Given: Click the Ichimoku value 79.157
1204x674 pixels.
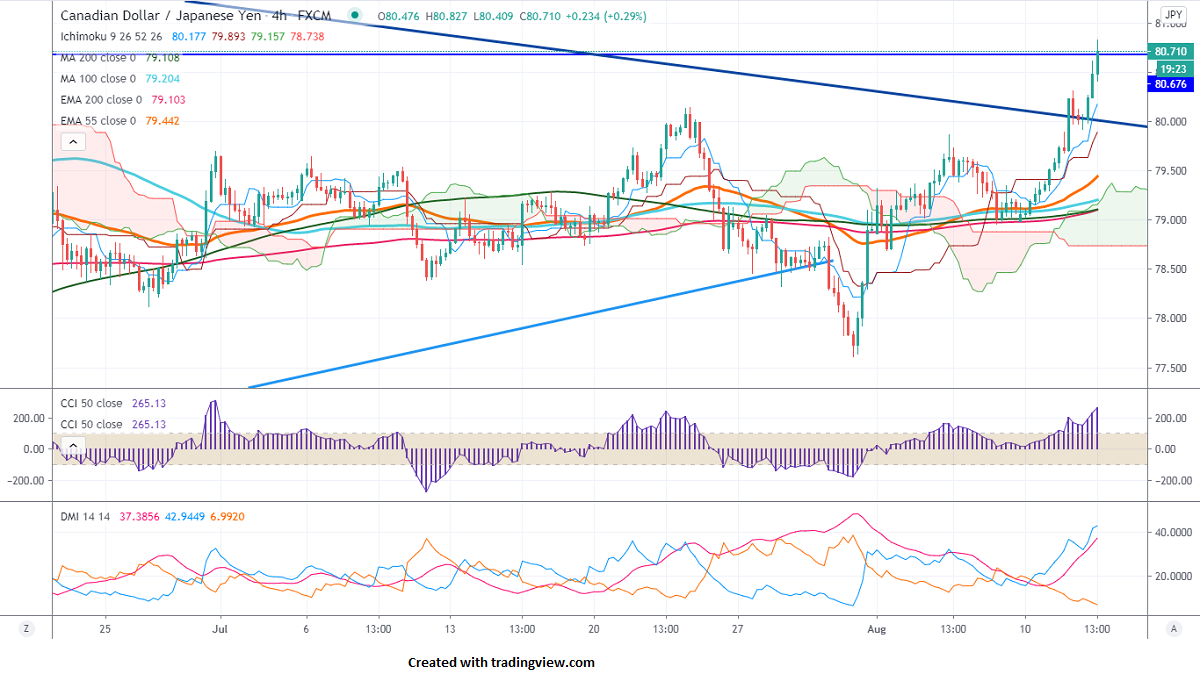Looking at the screenshot, I should pos(268,36).
